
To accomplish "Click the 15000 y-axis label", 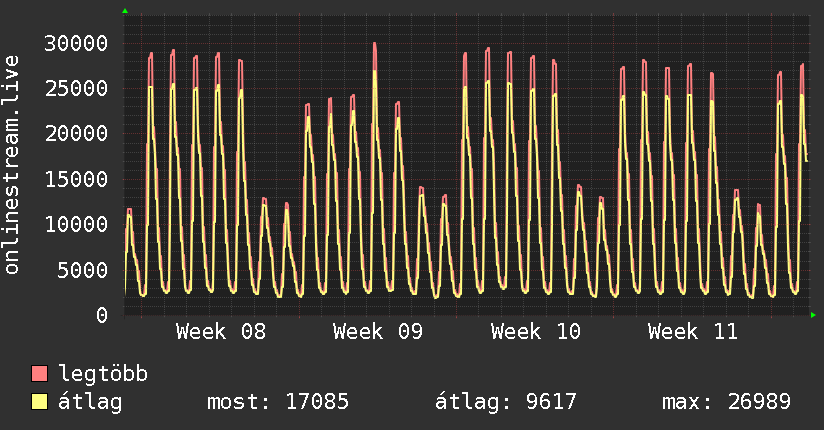I will [76, 179].
